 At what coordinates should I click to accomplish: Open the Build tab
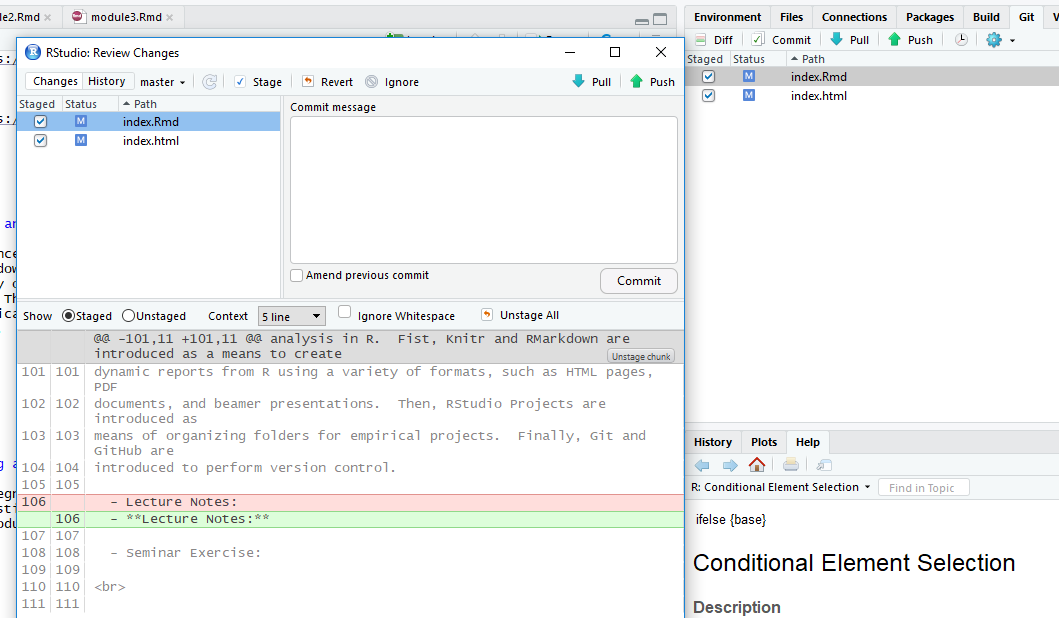click(986, 17)
